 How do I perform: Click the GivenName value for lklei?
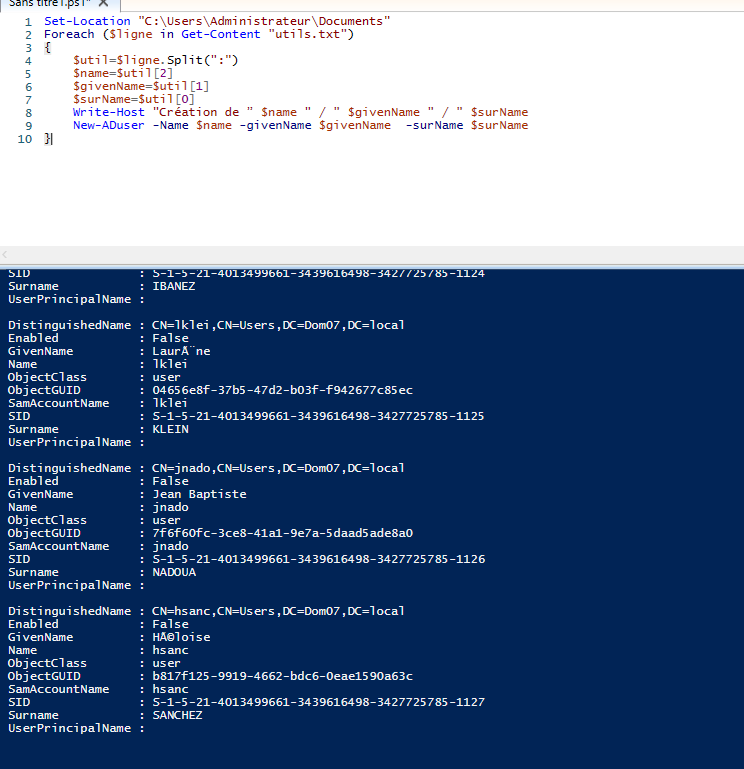pyautogui.click(x=181, y=351)
